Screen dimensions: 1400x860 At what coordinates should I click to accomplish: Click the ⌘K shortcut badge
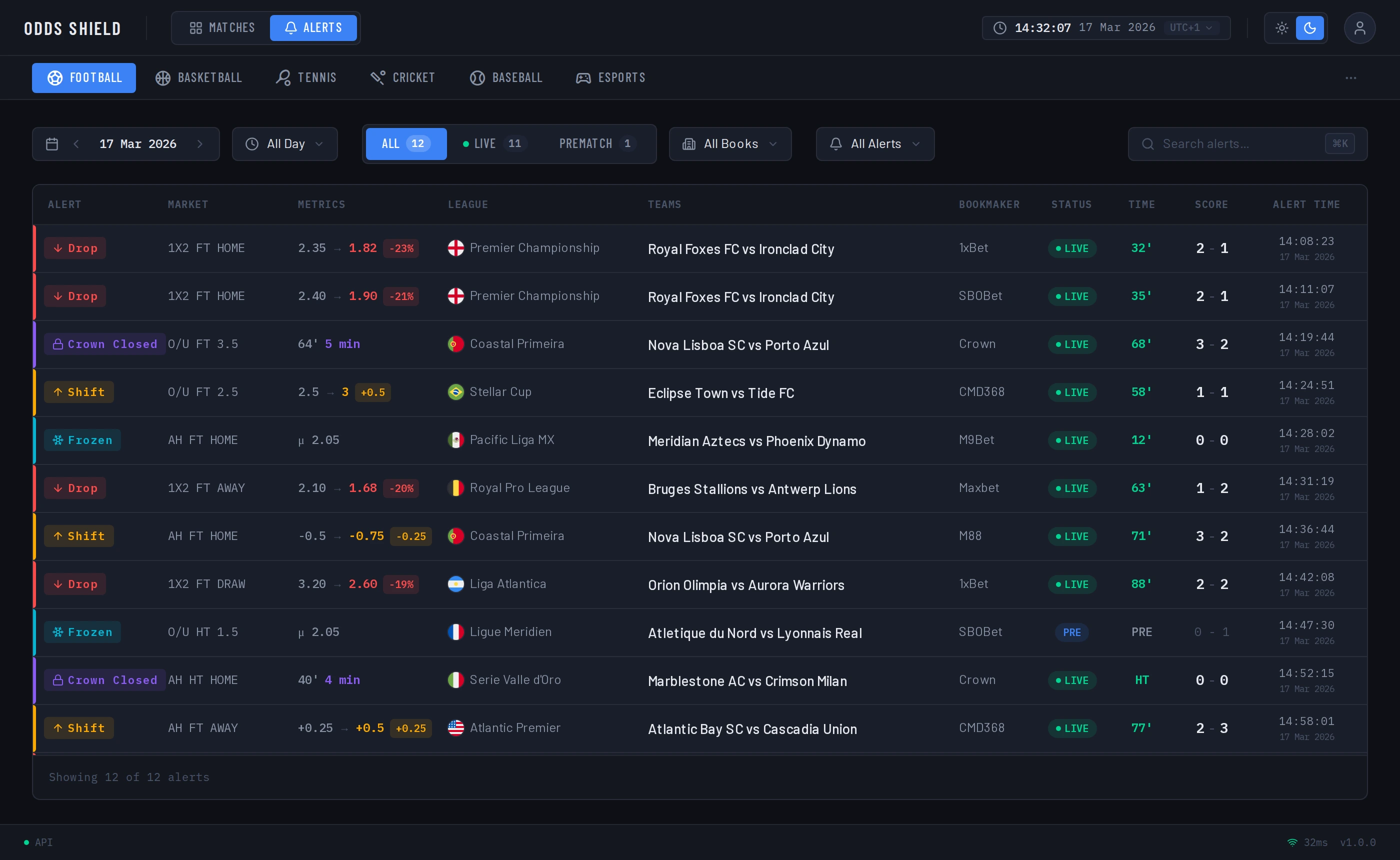pyautogui.click(x=1339, y=143)
